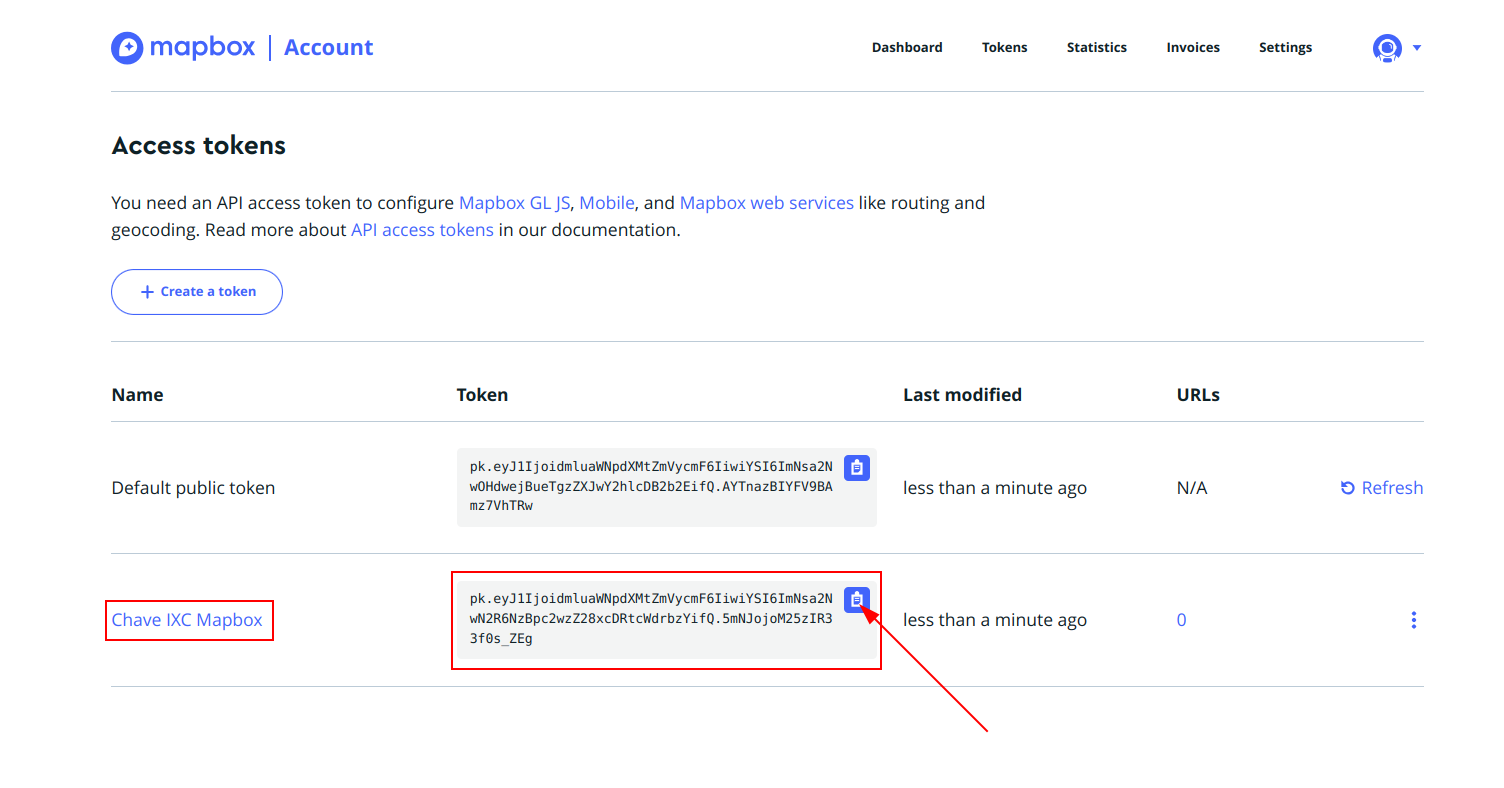Go to the Dashboard page

click(907, 47)
